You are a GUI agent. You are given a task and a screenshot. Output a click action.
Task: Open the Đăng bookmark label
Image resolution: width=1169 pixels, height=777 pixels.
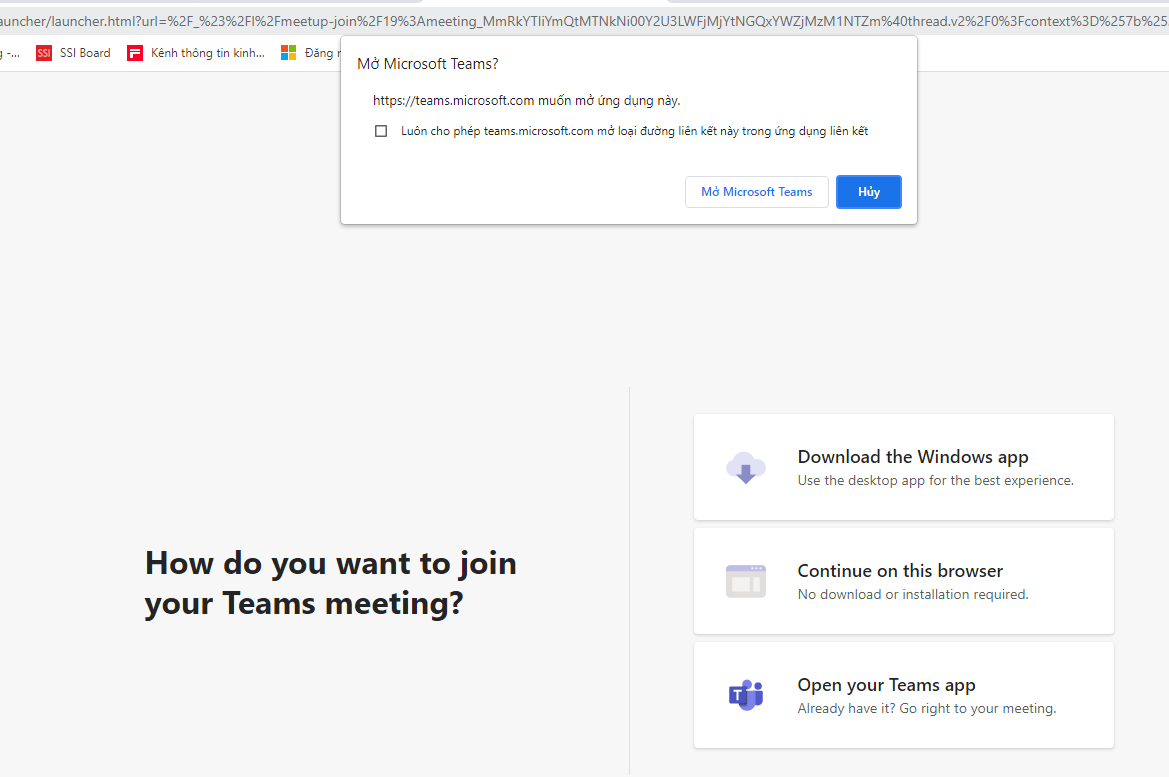[x=321, y=53]
